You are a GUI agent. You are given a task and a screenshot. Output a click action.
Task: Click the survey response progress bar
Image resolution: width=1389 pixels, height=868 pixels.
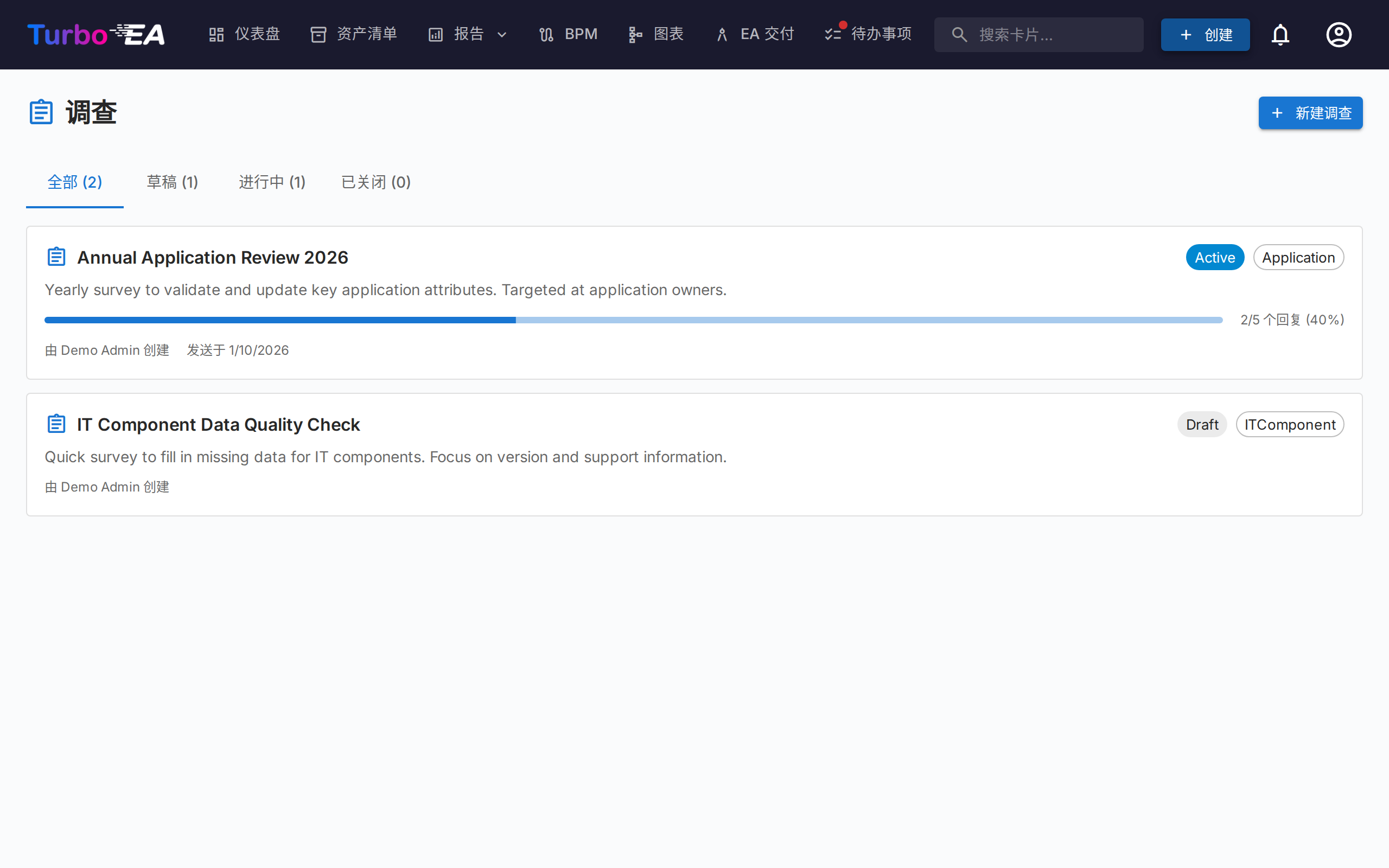[x=633, y=320]
